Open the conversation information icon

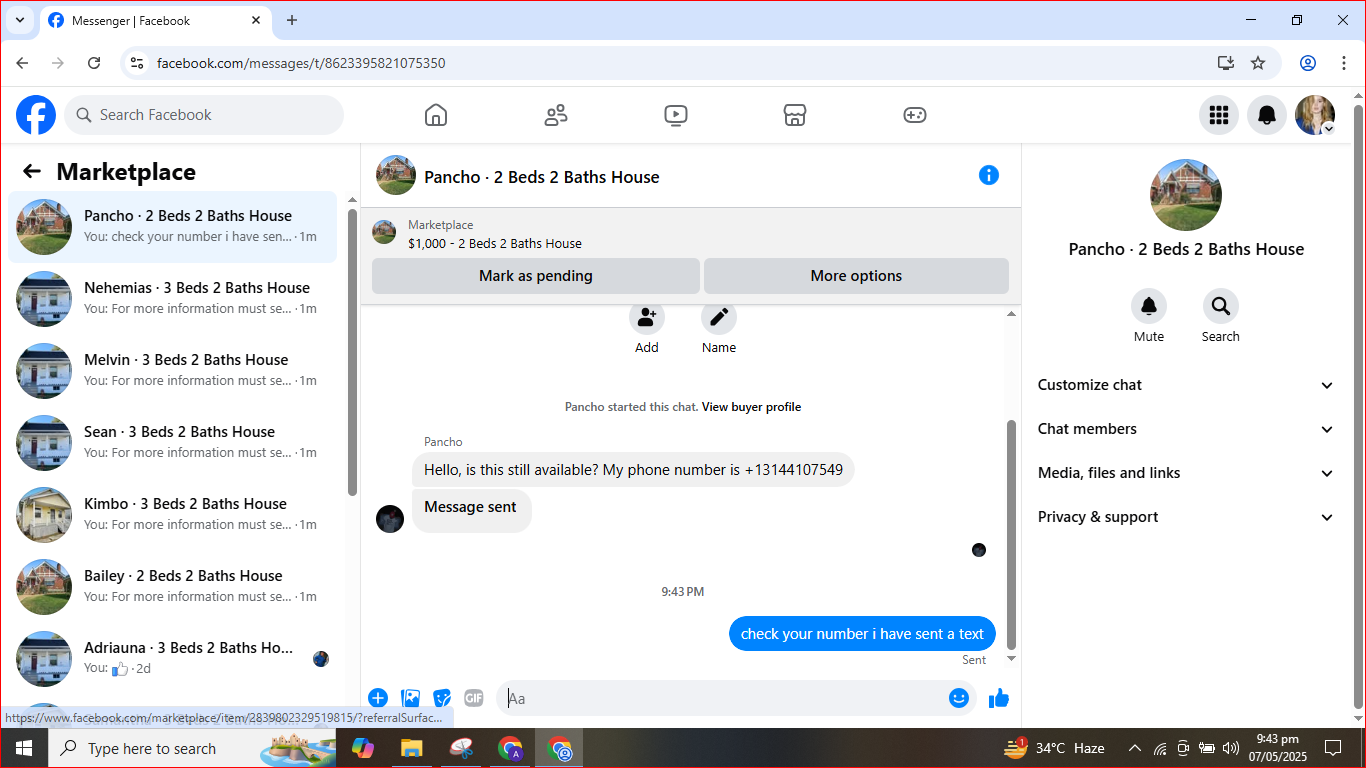pos(989,175)
